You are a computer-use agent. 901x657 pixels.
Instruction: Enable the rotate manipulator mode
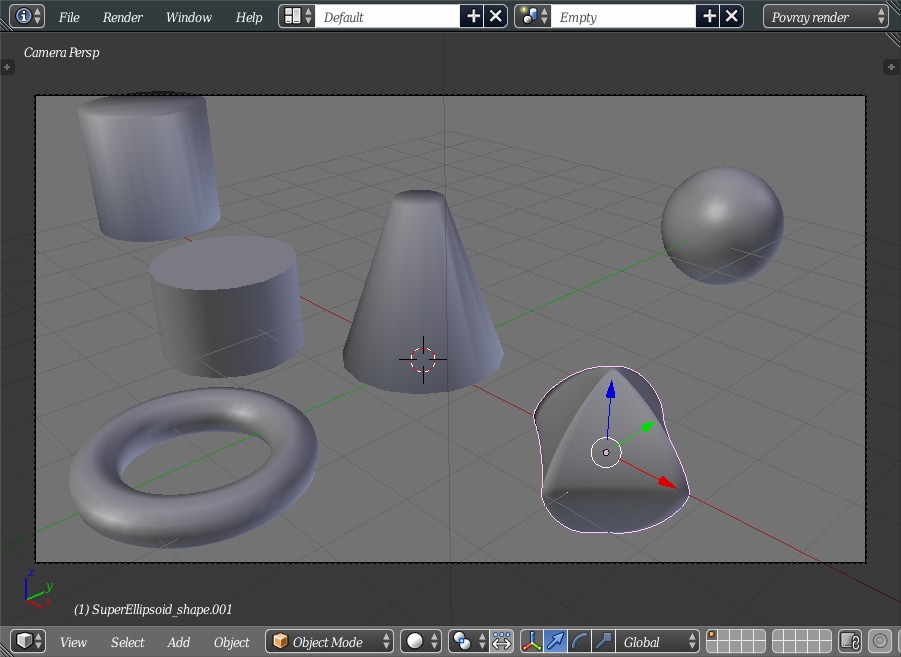580,642
